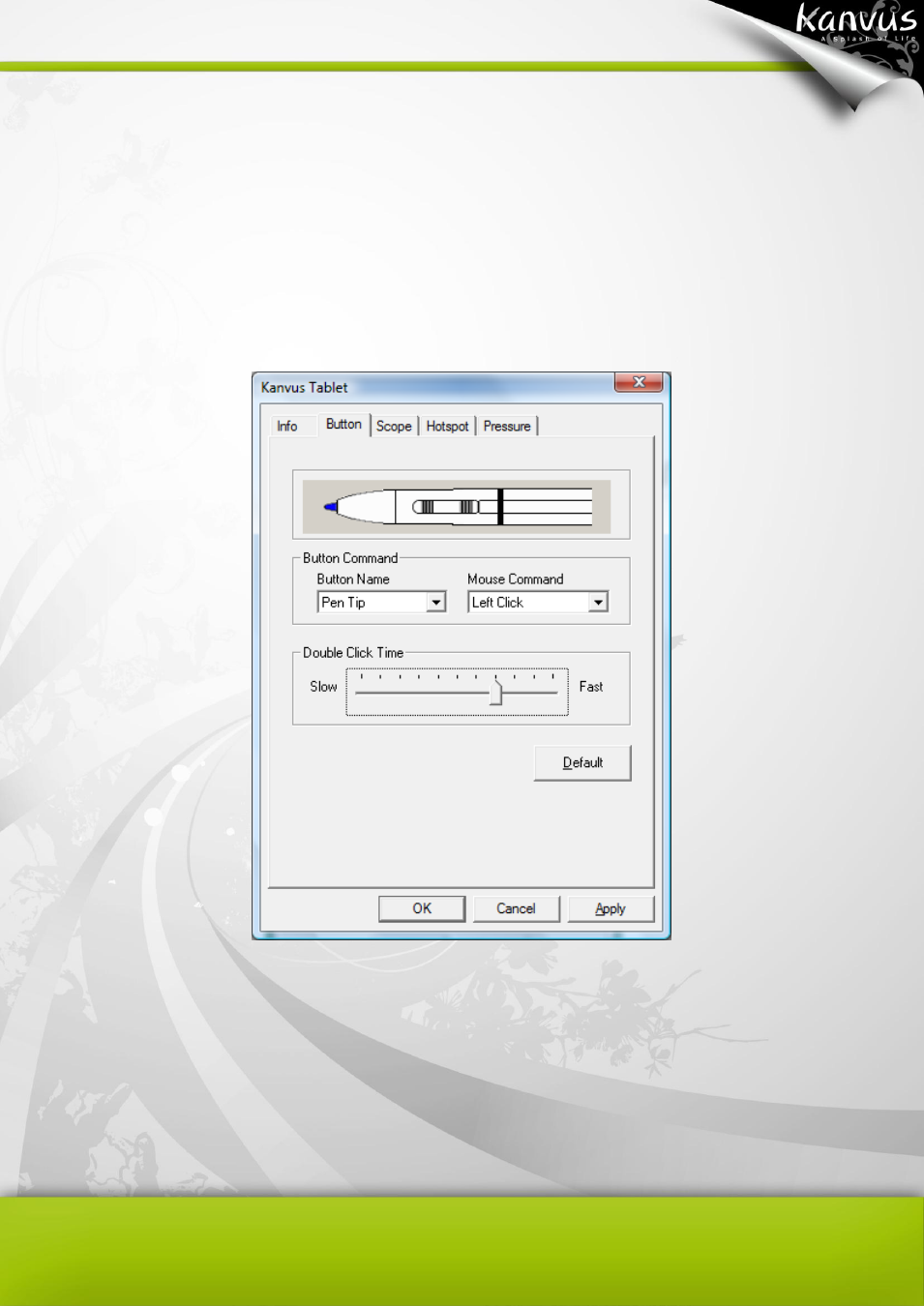The height and width of the screenshot is (1306, 924).
Task: Click the Left Click combo box field
Action: pos(538,603)
